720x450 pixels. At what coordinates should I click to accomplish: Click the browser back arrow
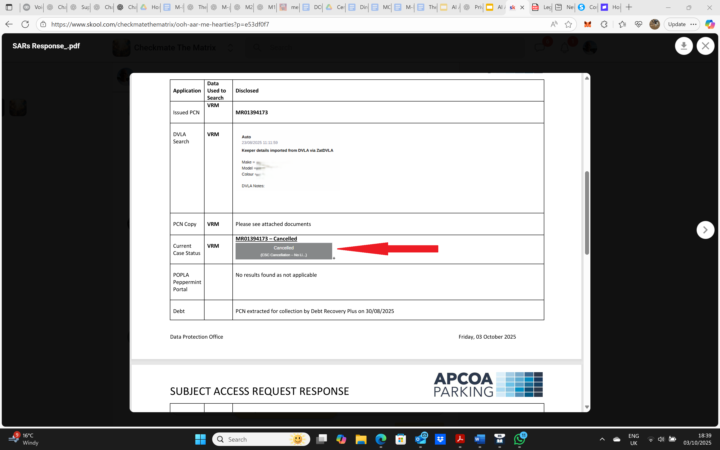pyautogui.click(x=9, y=24)
